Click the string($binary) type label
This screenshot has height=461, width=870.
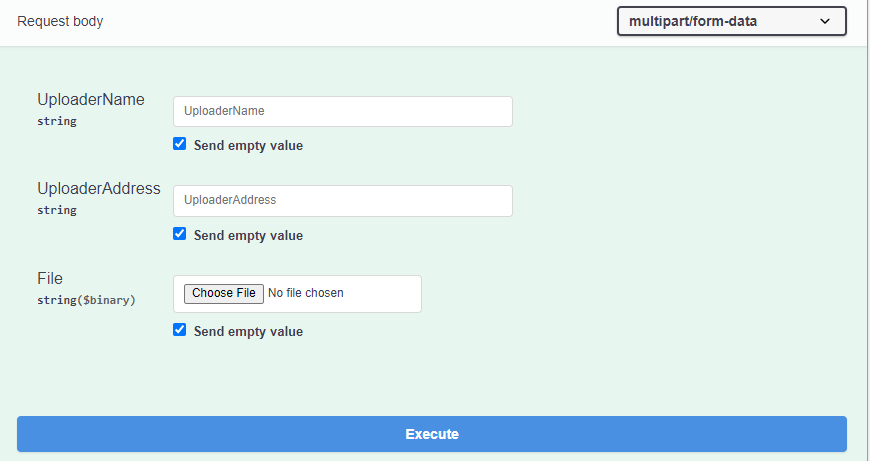pos(87,300)
